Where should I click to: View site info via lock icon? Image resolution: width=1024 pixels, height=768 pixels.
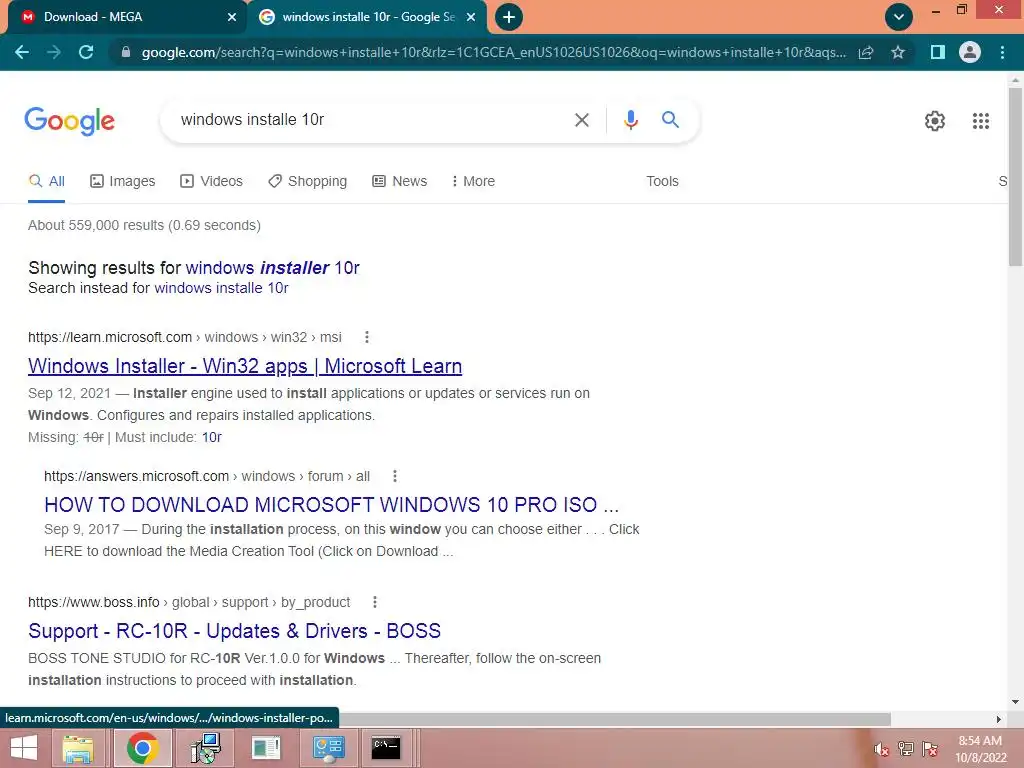pyautogui.click(x=125, y=52)
